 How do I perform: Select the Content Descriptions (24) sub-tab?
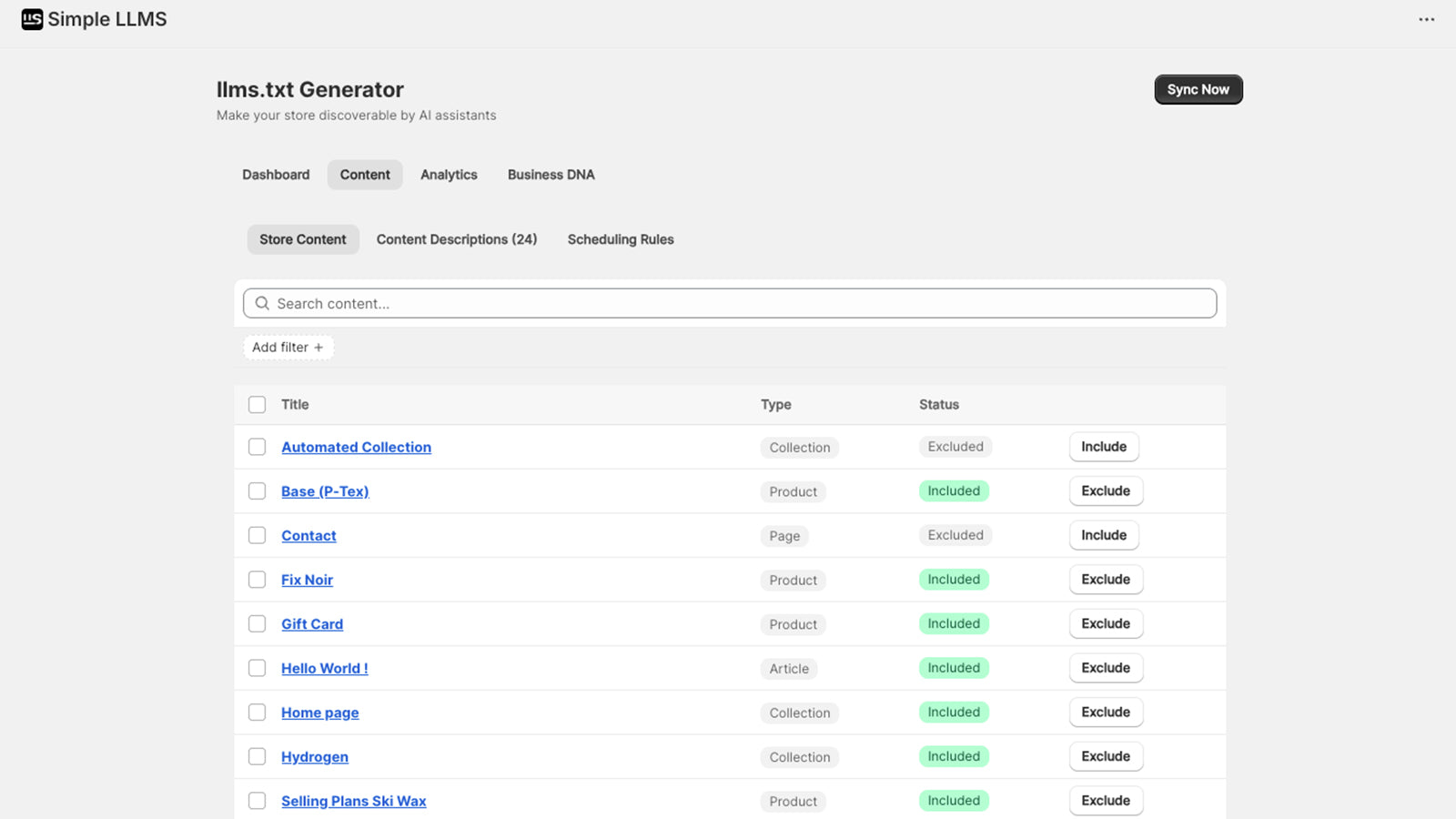[x=456, y=239]
